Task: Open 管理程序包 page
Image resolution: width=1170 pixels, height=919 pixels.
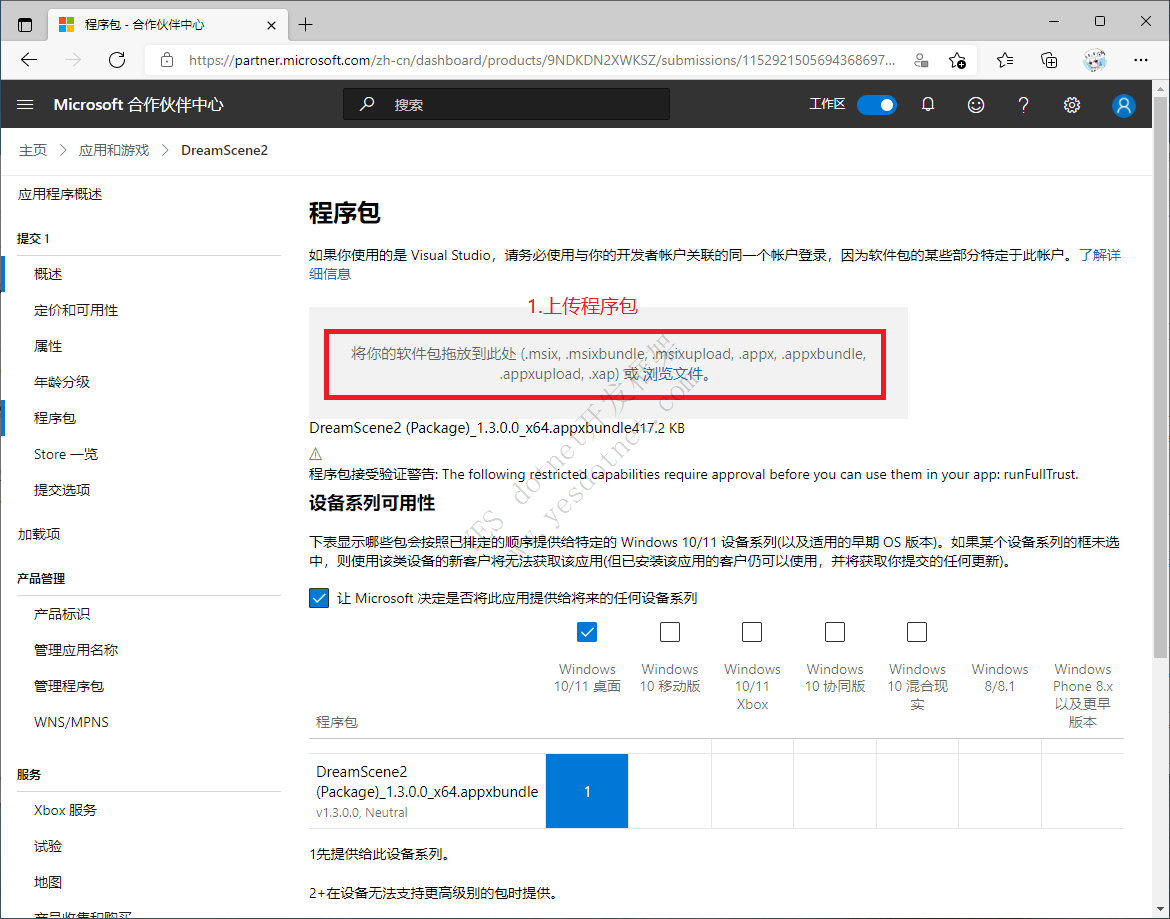Action: point(69,686)
